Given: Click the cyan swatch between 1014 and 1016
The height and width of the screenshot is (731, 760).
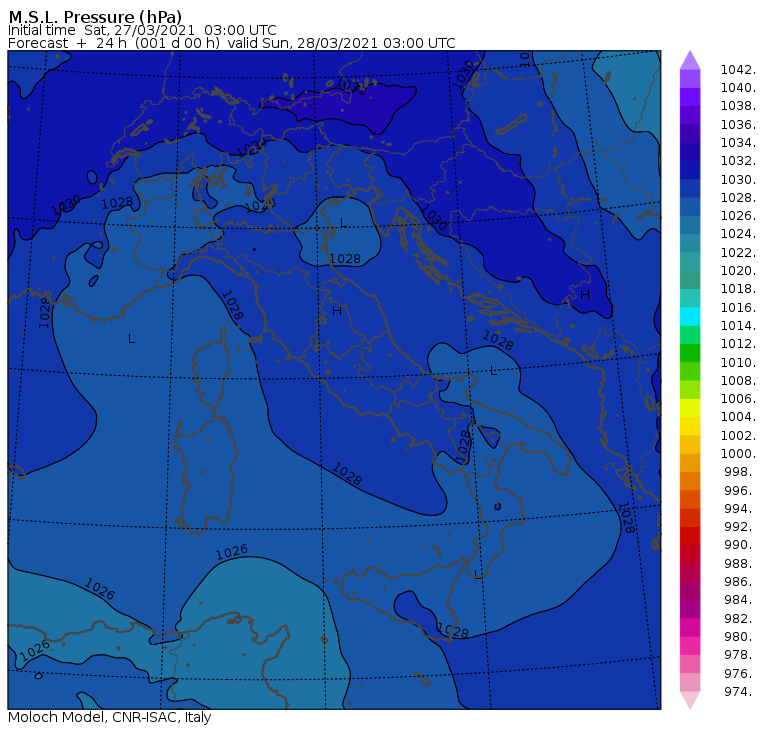Looking at the screenshot, I should pyautogui.click(x=690, y=317).
